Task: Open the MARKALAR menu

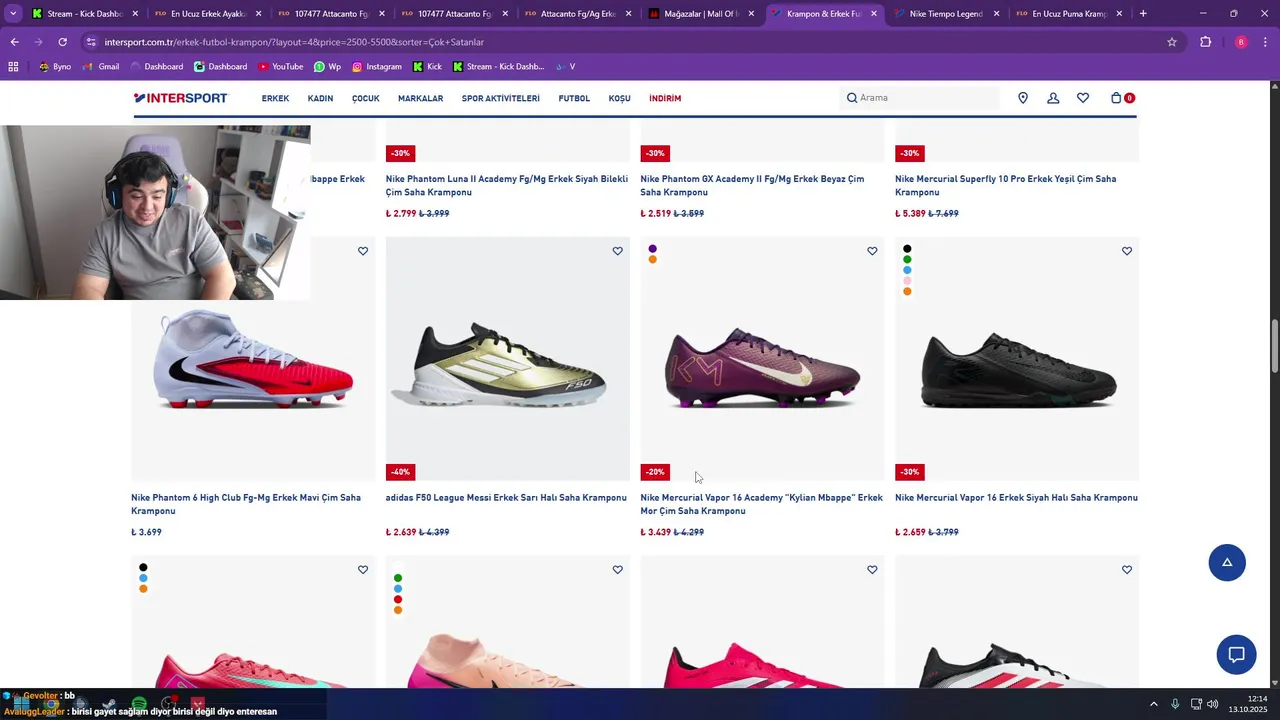Action: (420, 99)
